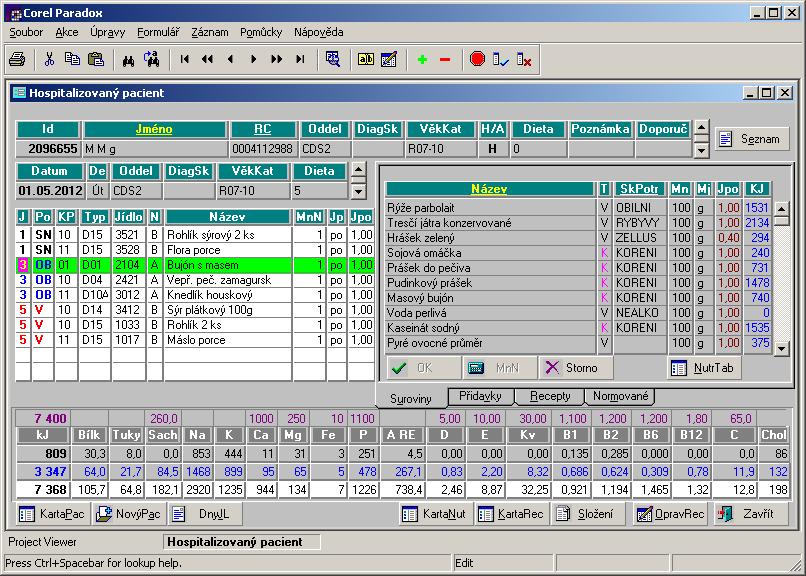Open the Soubor menu
The height and width of the screenshot is (576, 806).
26,32
